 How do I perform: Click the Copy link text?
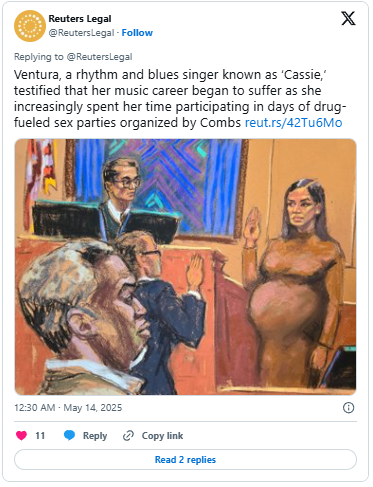tap(162, 436)
